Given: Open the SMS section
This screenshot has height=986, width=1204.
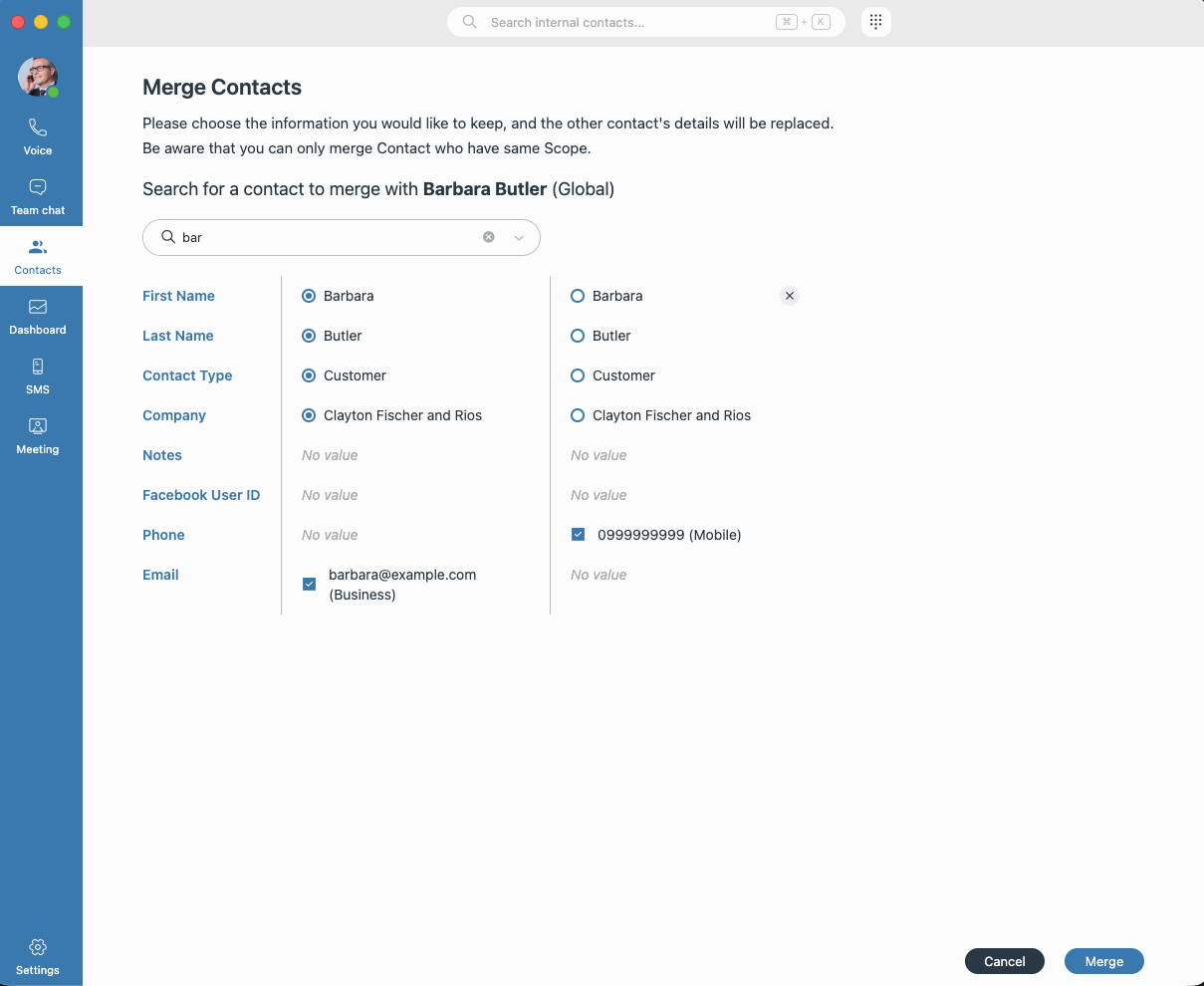Looking at the screenshot, I should tap(37, 375).
